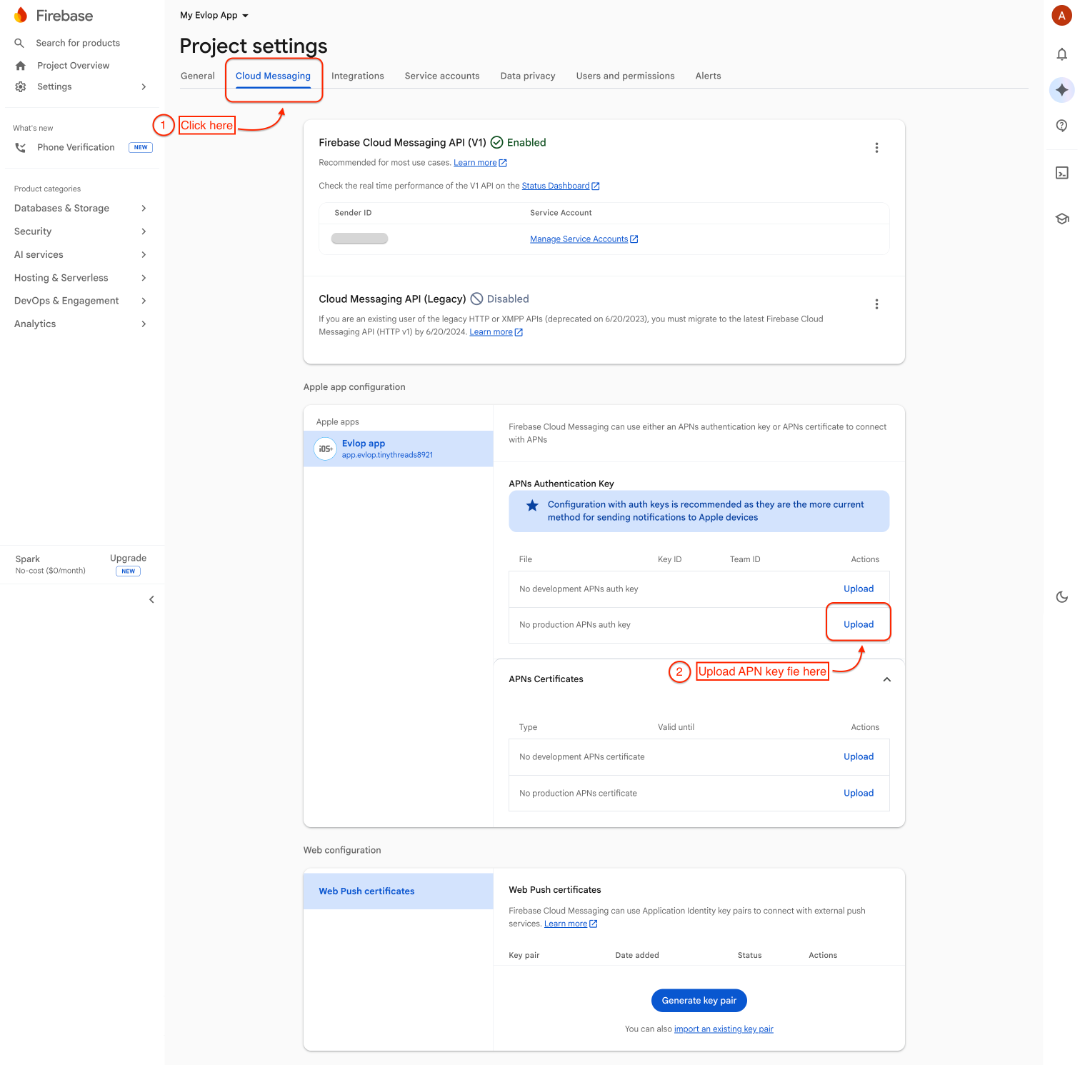Viewport: 1080px width, 1065px height.
Task: Open more options for Cloud Messaging API V1
Action: pyautogui.click(x=876, y=148)
